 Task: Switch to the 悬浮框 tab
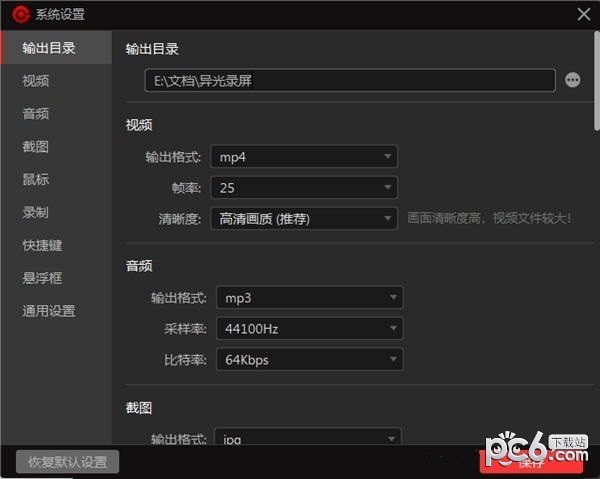(x=42, y=278)
